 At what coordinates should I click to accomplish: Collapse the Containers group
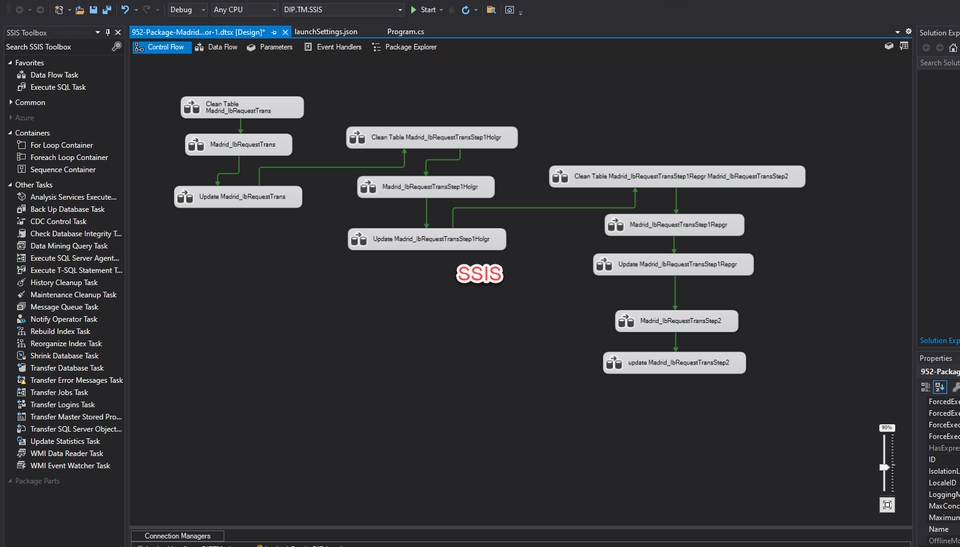click(10, 133)
